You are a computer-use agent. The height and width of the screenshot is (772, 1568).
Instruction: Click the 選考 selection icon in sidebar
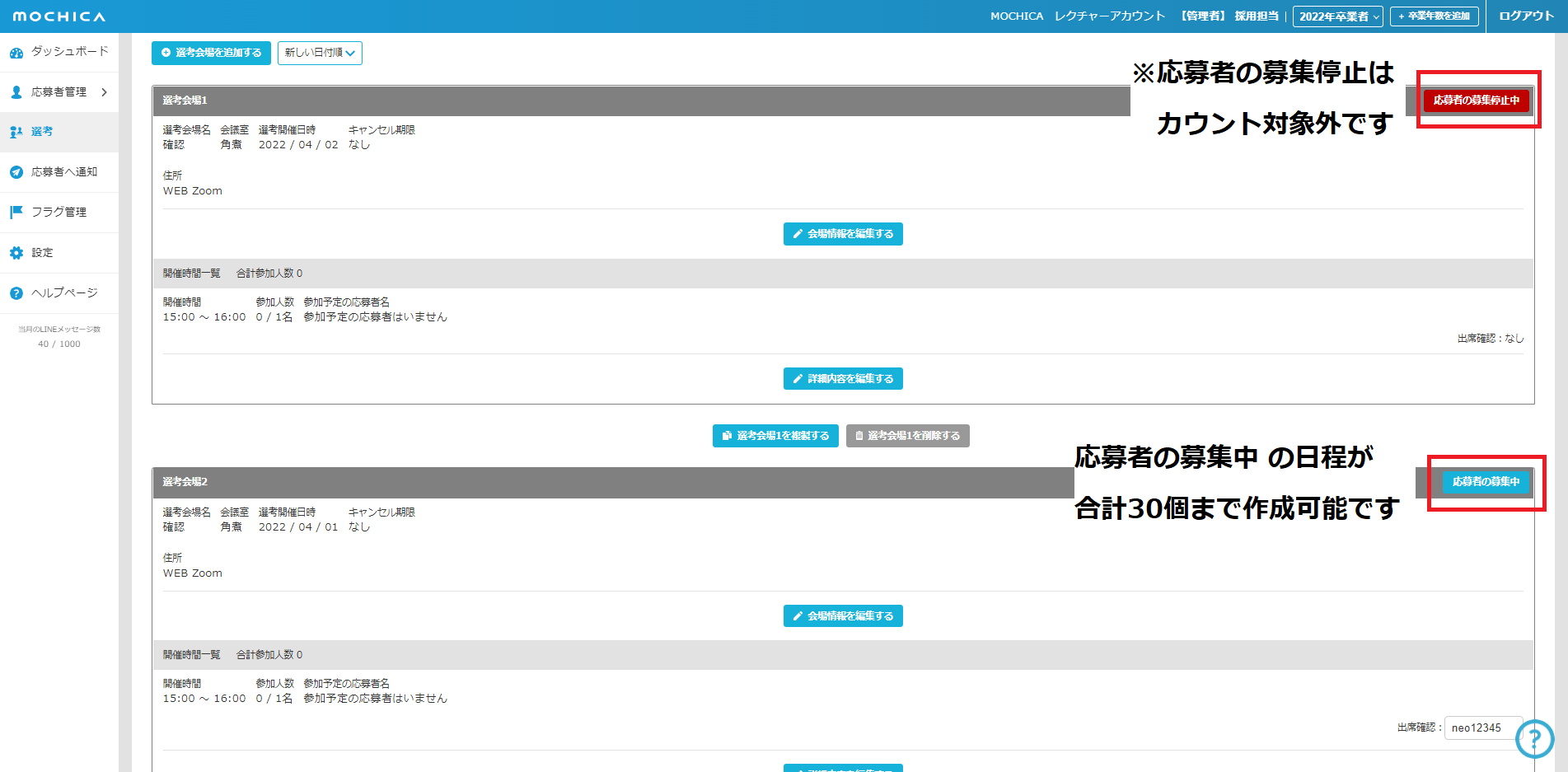16,132
